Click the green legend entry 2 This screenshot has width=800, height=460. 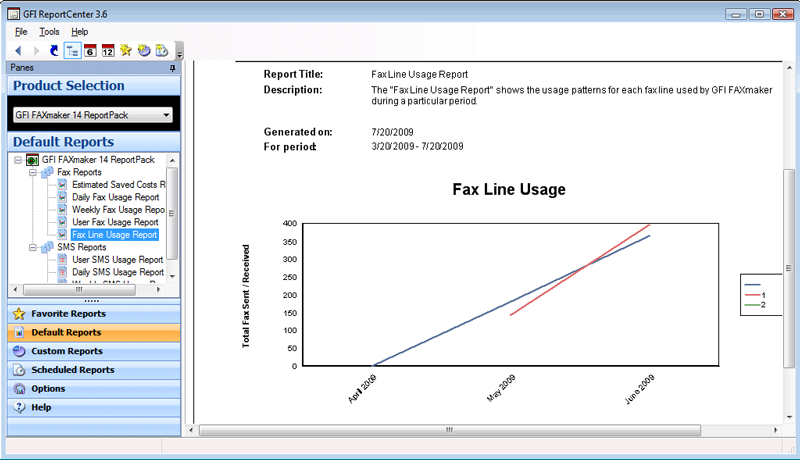[755, 305]
